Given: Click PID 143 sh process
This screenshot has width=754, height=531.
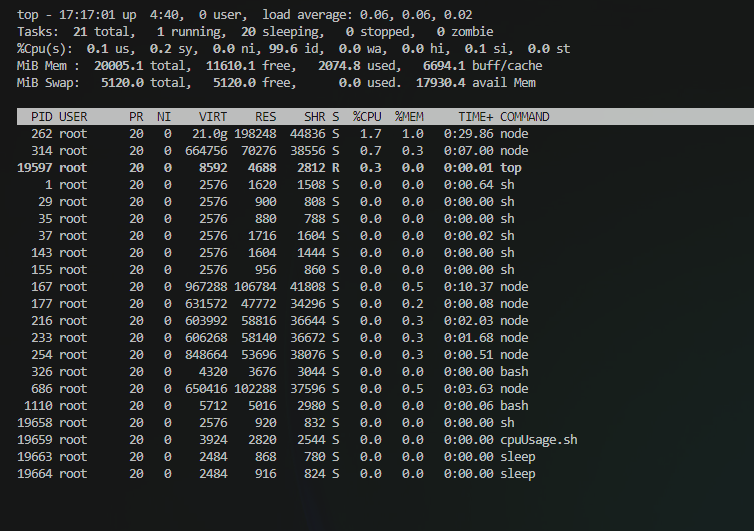Looking at the screenshot, I should tap(42, 253).
